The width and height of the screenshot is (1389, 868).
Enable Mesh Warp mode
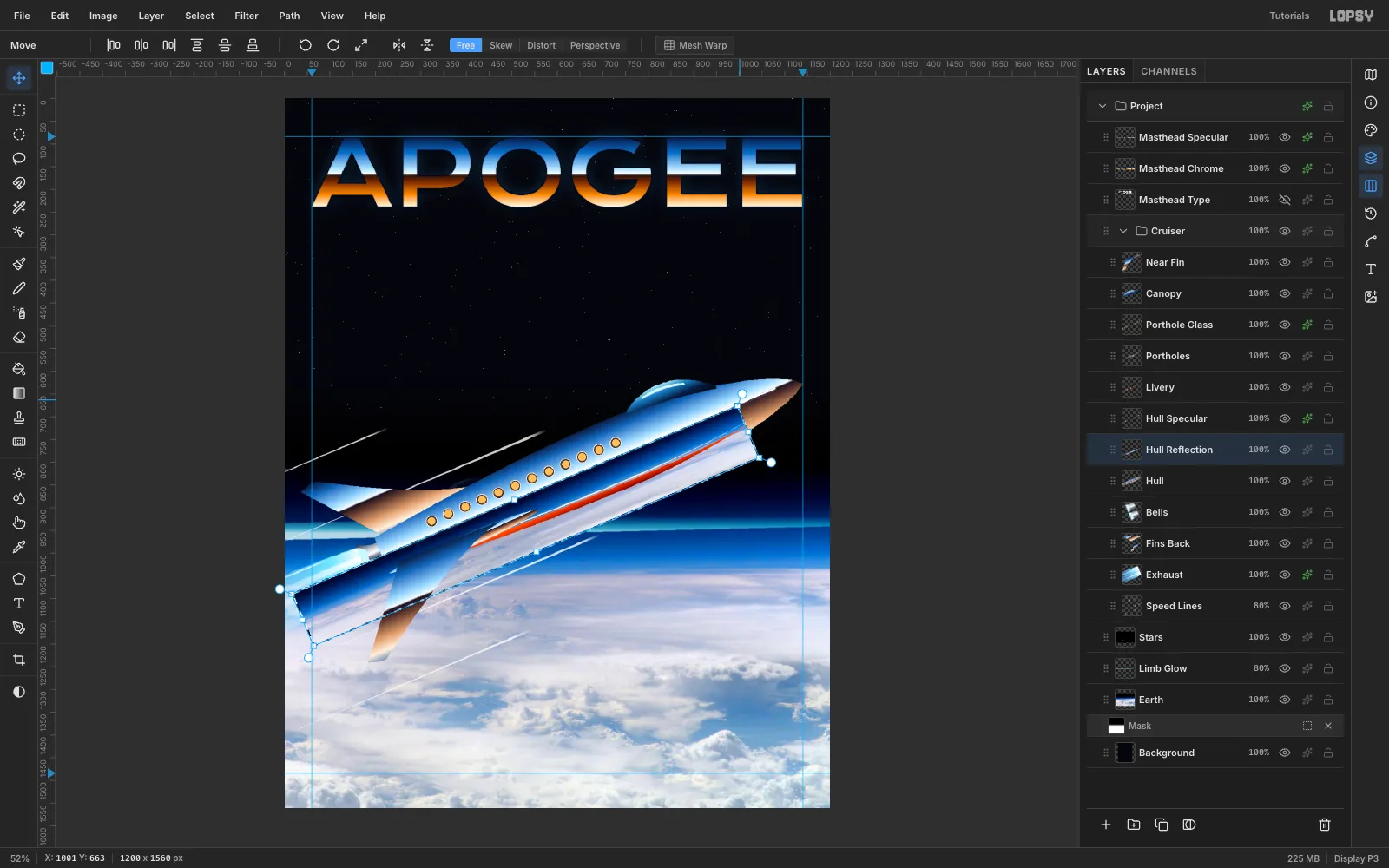[x=695, y=45]
